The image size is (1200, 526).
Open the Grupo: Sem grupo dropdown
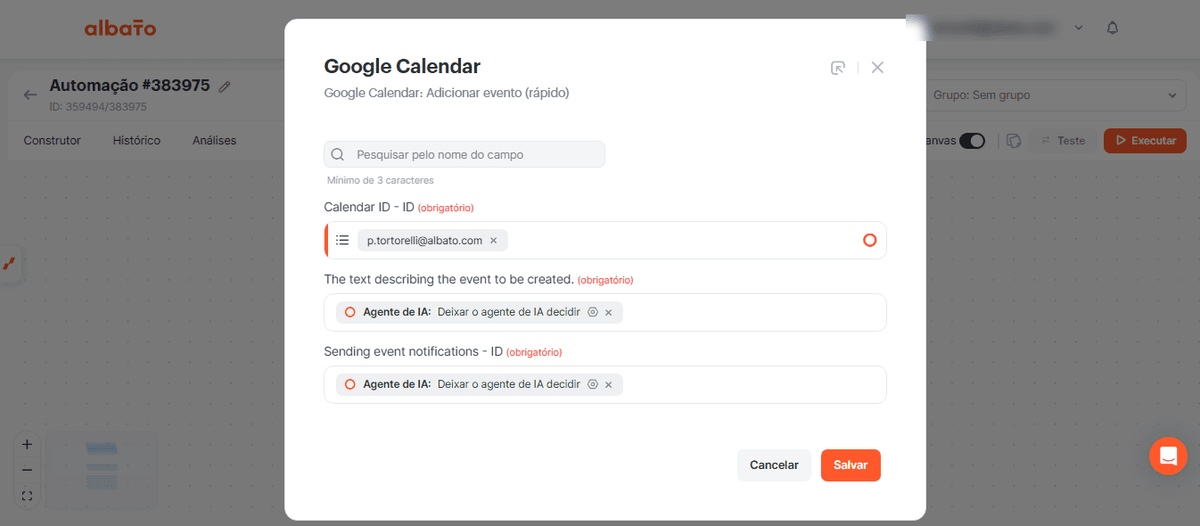coord(1055,96)
